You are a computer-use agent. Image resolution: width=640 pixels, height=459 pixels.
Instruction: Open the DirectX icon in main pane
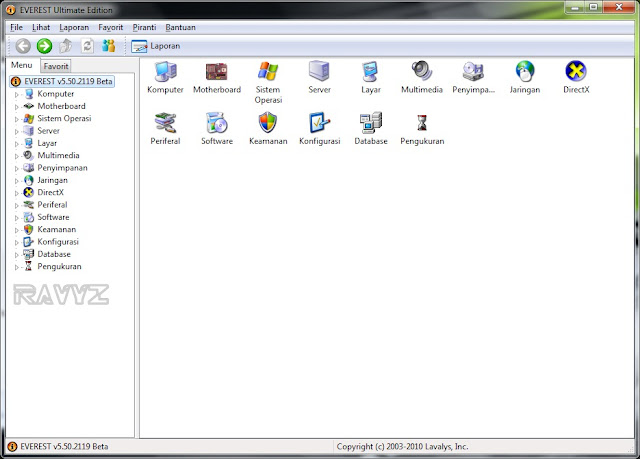pyautogui.click(x=576, y=71)
